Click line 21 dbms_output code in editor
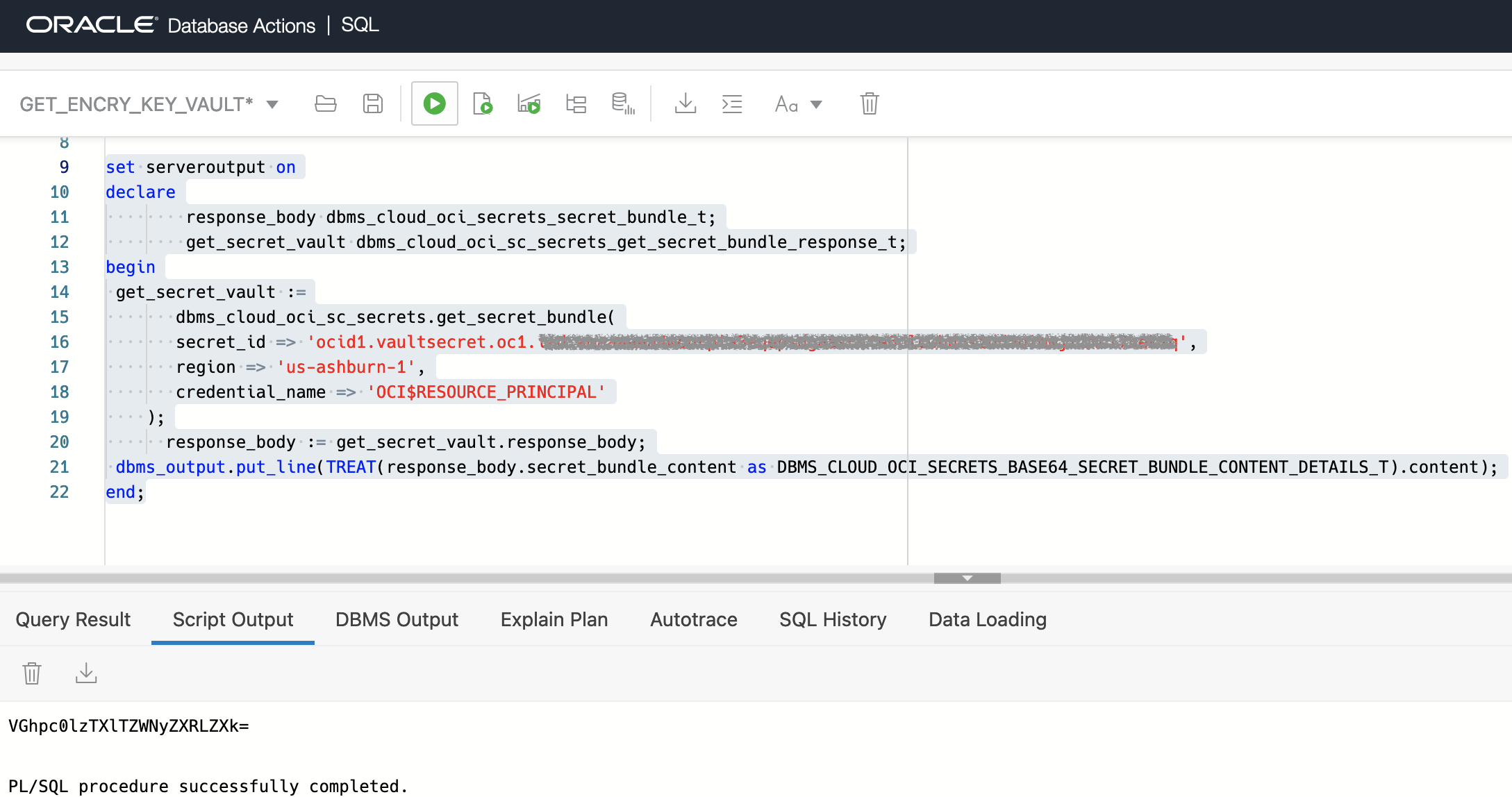 tap(215, 467)
